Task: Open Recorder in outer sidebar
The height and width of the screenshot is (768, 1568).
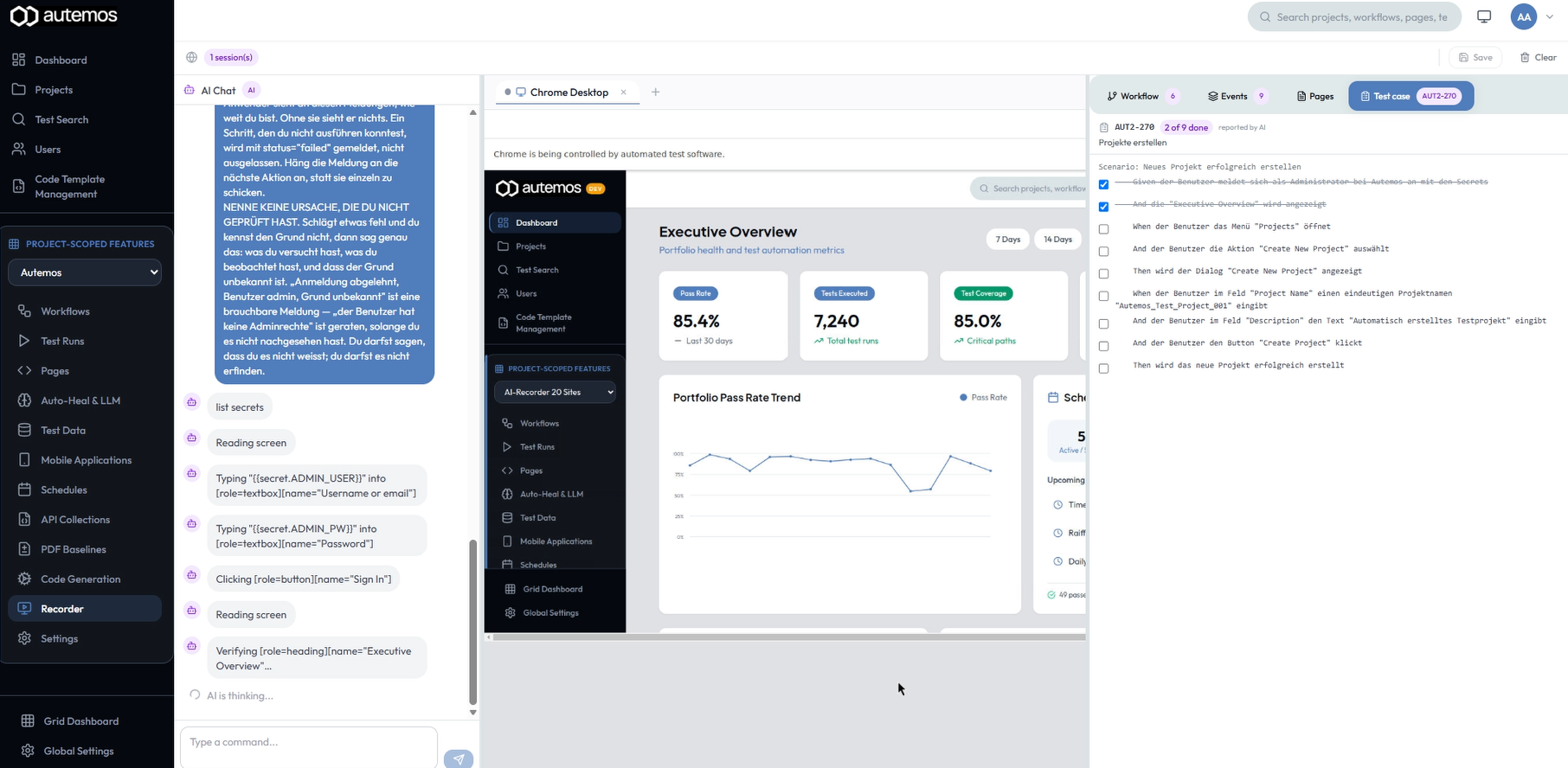Action: [85, 609]
